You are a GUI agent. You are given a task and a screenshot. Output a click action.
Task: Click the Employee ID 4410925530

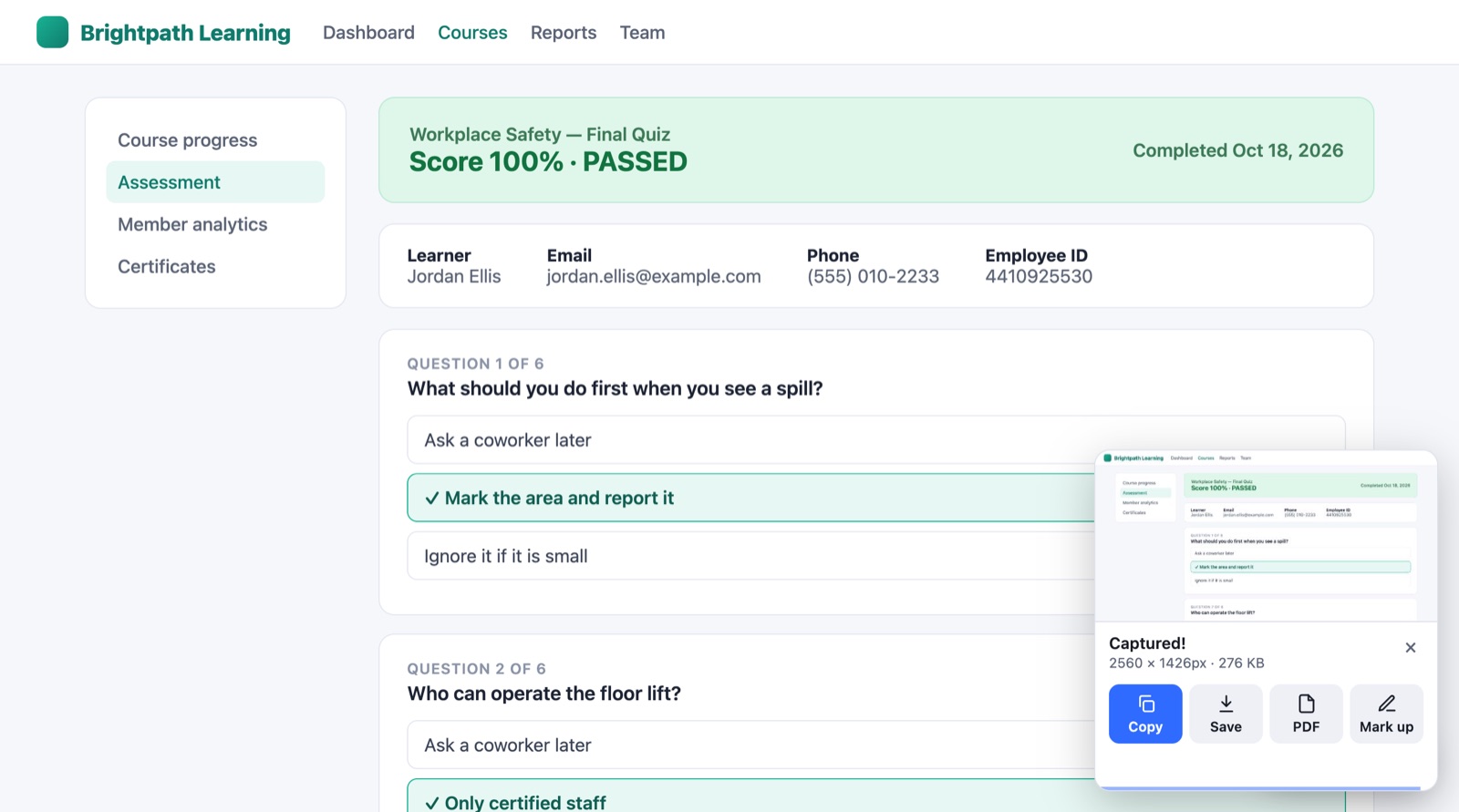point(1039,276)
